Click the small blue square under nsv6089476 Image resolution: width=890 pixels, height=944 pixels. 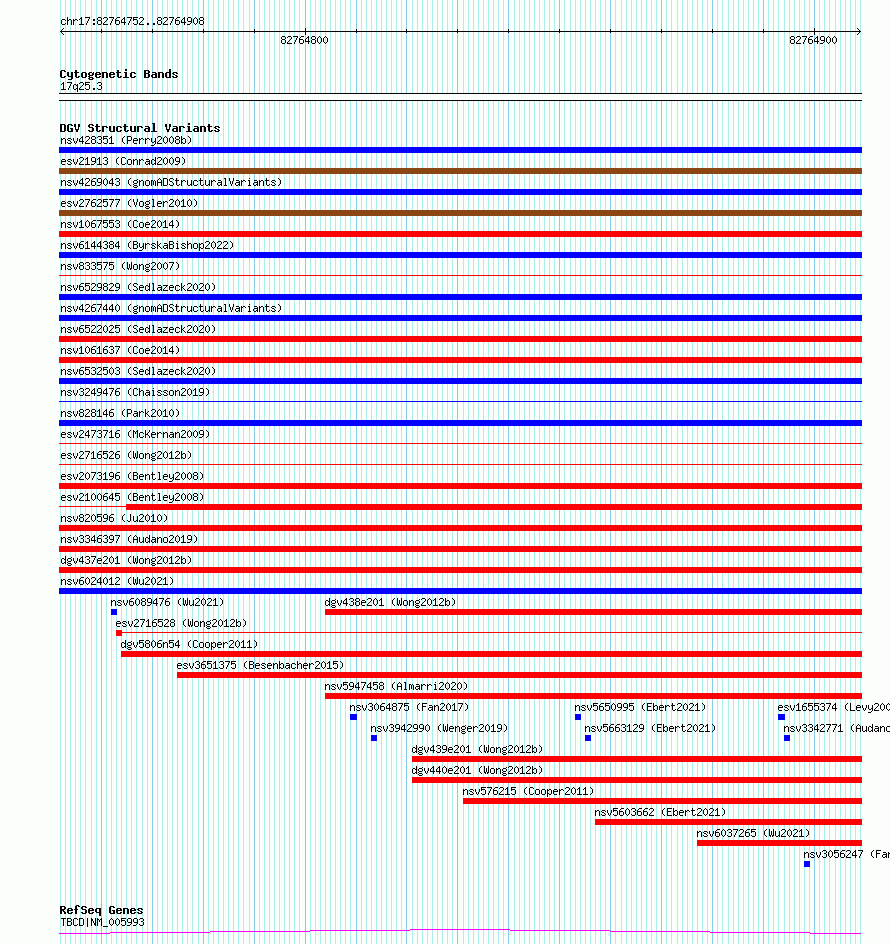[114, 612]
